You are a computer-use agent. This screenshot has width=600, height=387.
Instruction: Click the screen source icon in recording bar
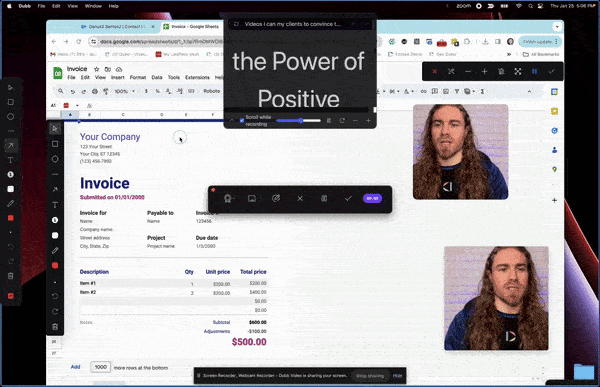[252, 198]
